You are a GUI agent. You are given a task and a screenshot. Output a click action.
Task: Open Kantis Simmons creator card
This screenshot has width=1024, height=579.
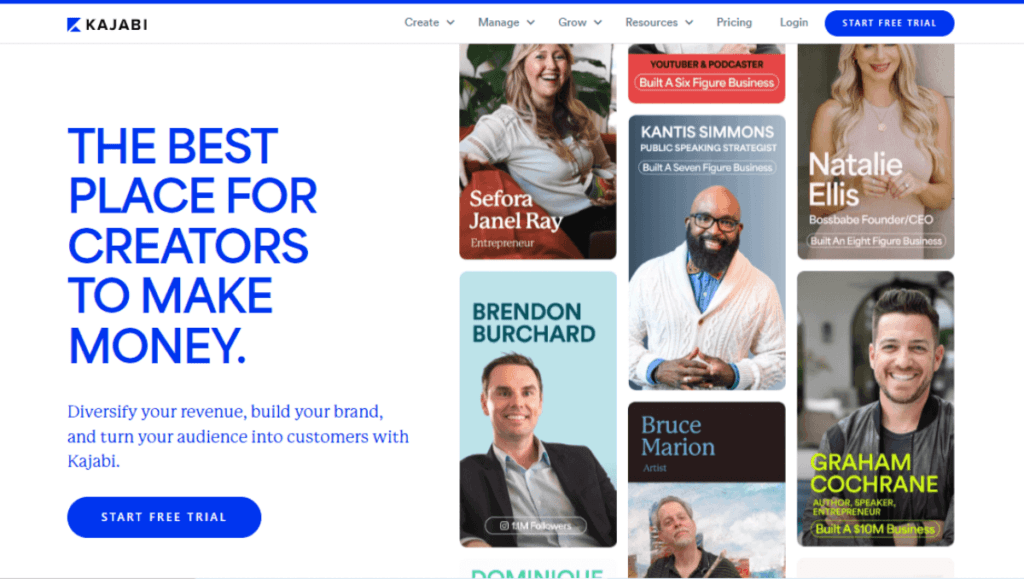[x=707, y=253]
